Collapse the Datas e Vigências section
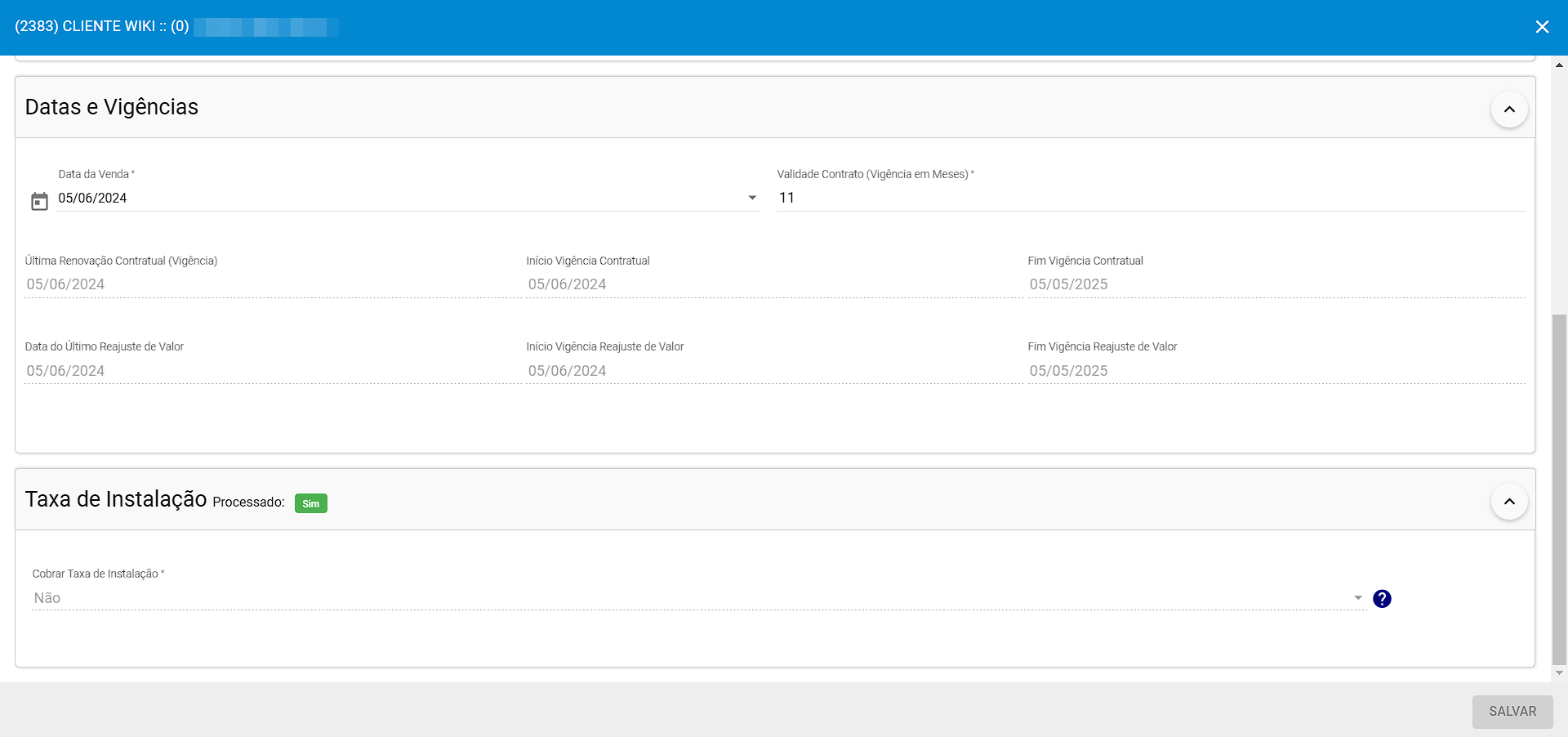 (x=1509, y=109)
